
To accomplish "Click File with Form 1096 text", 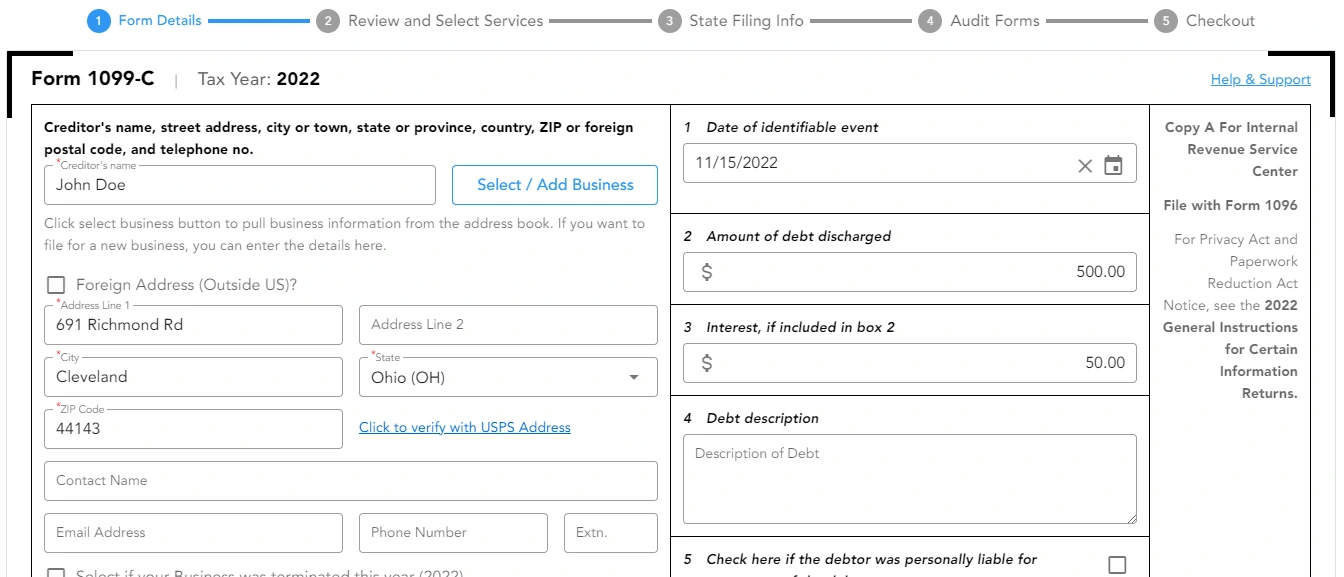I will (x=1231, y=205).
